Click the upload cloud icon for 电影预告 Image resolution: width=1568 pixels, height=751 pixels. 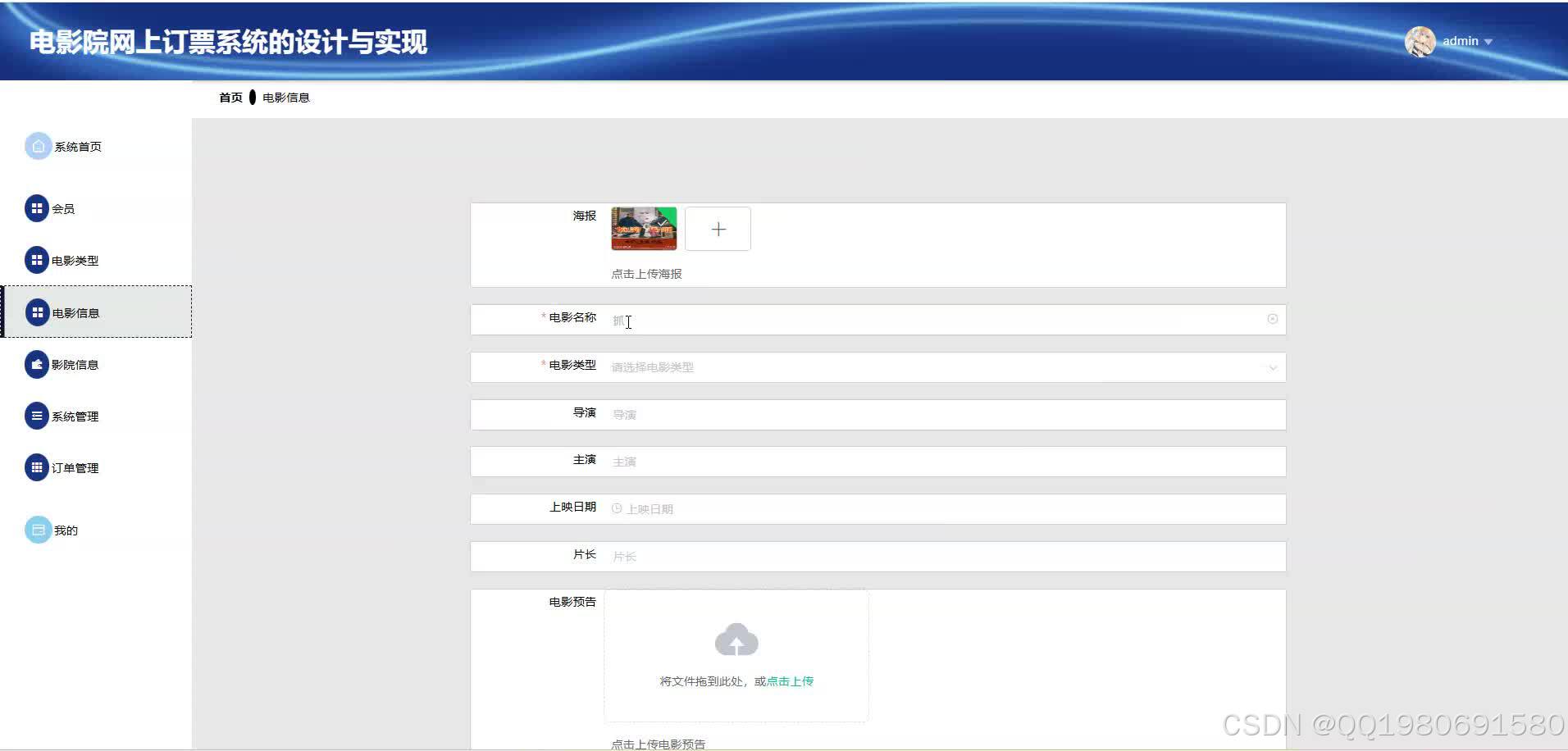pyautogui.click(x=736, y=639)
